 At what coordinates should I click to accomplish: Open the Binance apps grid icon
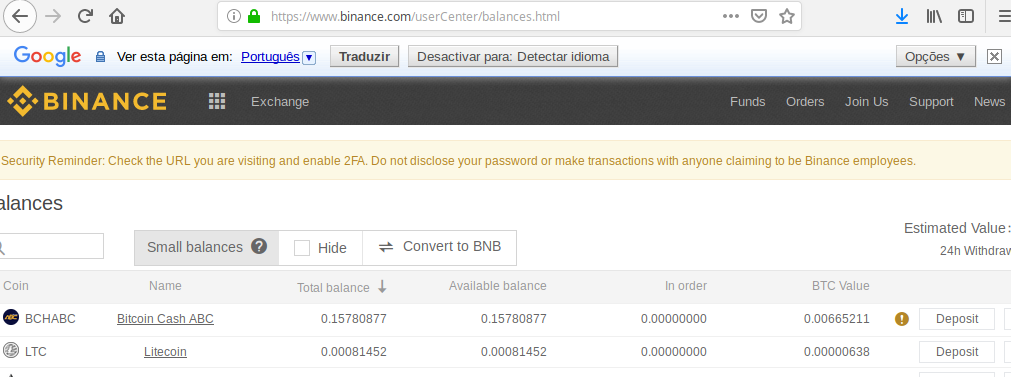(217, 101)
